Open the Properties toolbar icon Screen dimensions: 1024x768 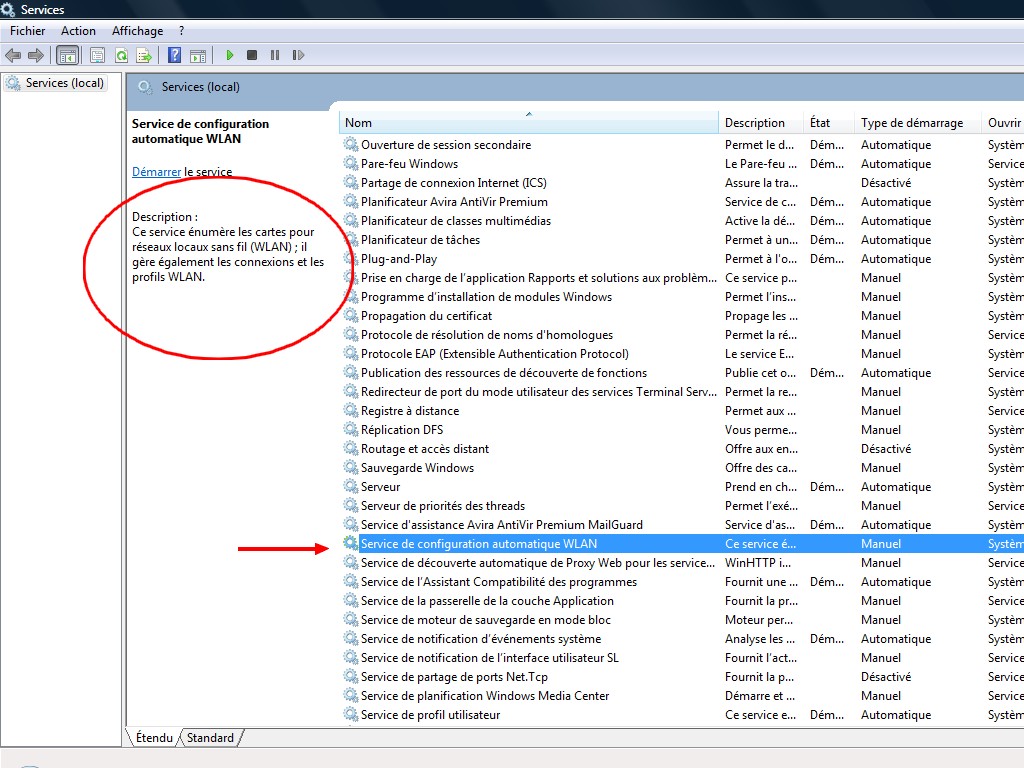(x=97, y=55)
